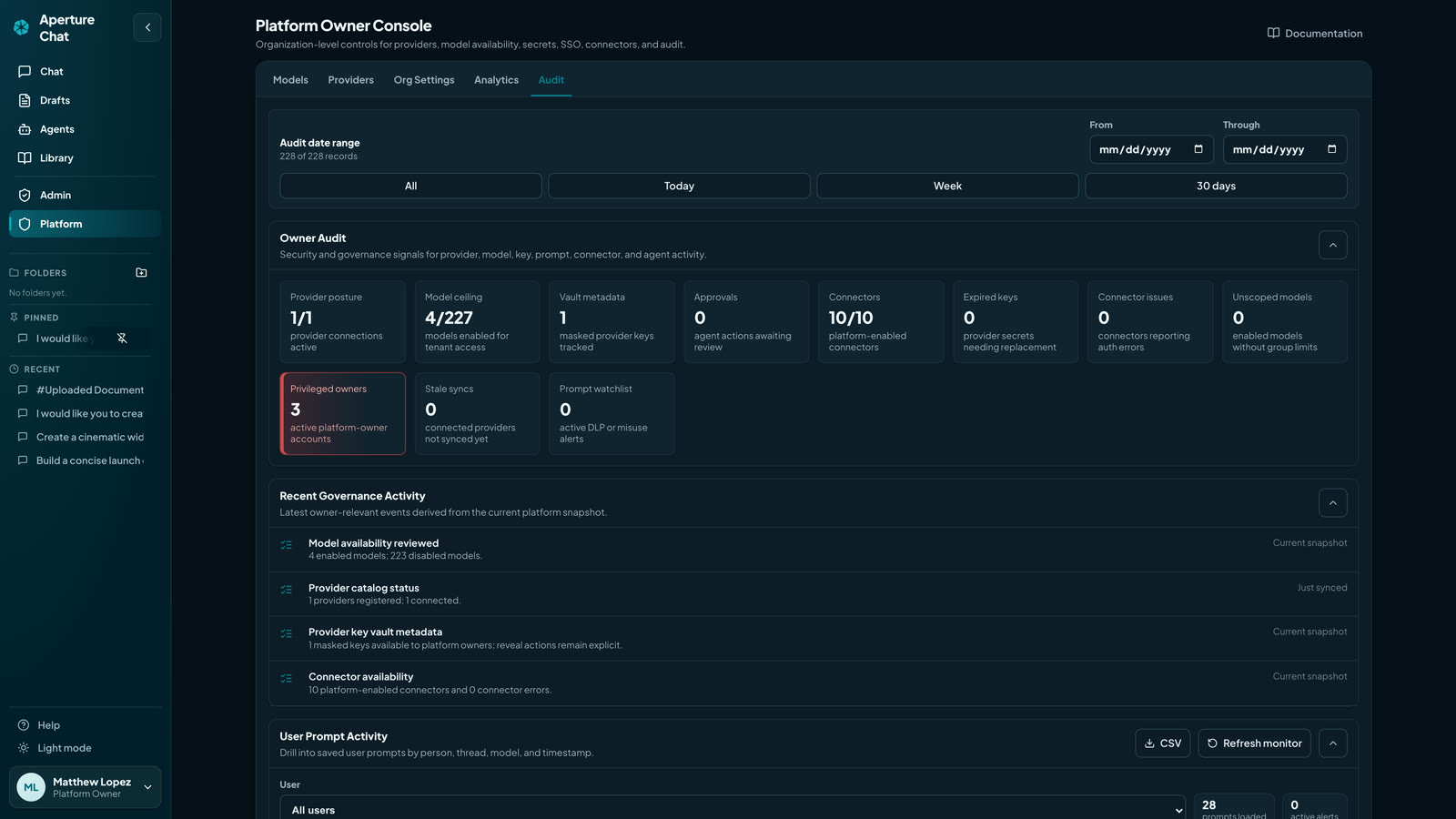
Task: Select the Audit tab
Action: click(x=551, y=80)
